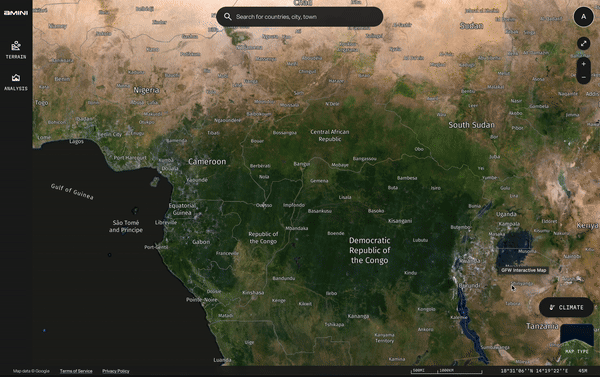This screenshot has height=377, width=600.
Task: Click the Mbandaka city label
Action: click(297, 228)
